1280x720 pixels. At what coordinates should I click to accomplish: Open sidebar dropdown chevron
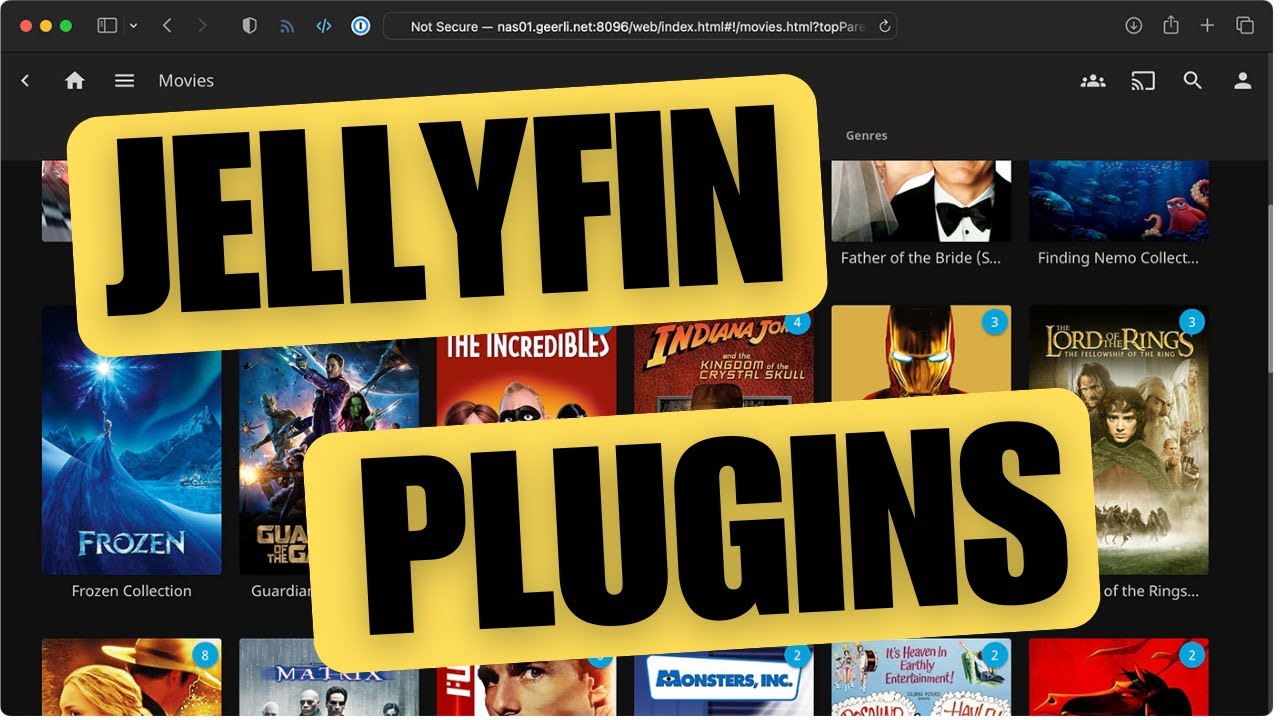[x=134, y=26]
